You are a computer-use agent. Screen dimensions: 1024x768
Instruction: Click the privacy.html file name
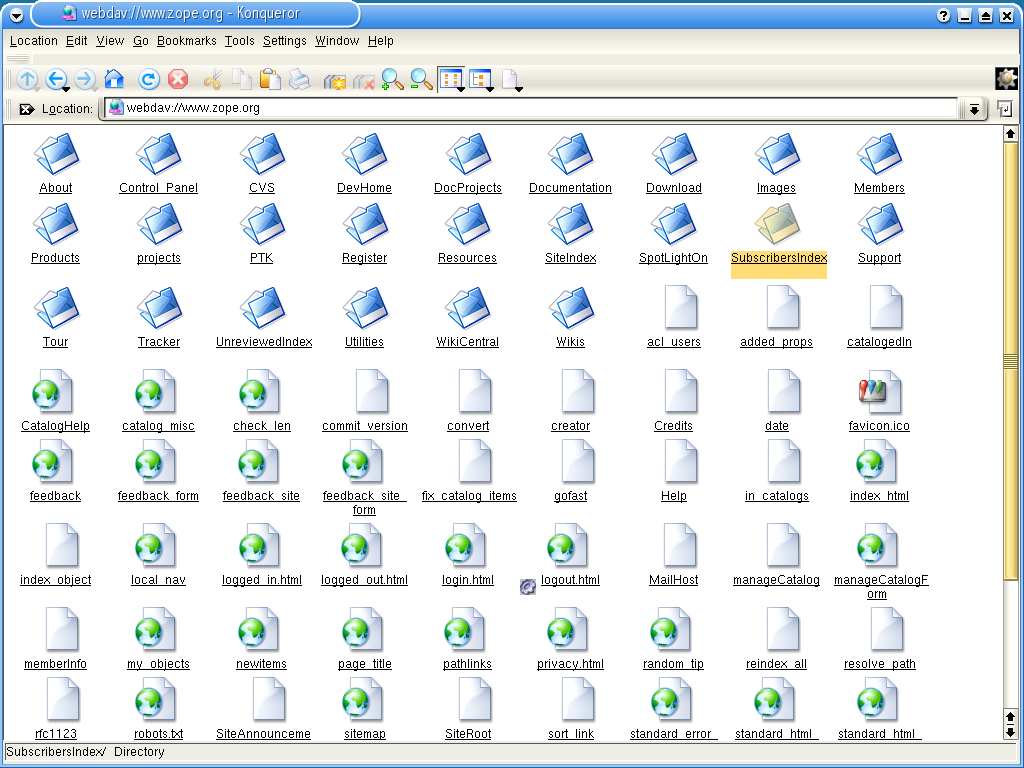point(570,664)
